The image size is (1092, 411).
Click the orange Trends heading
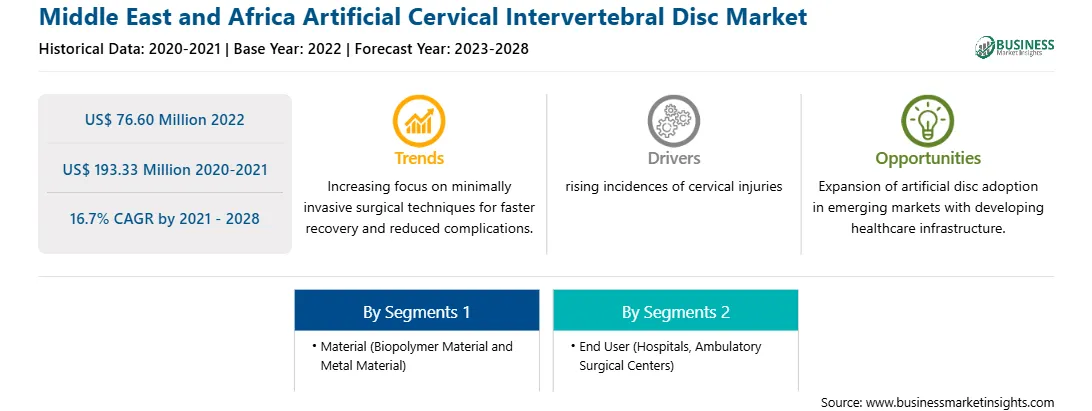click(x=419, y=158)
